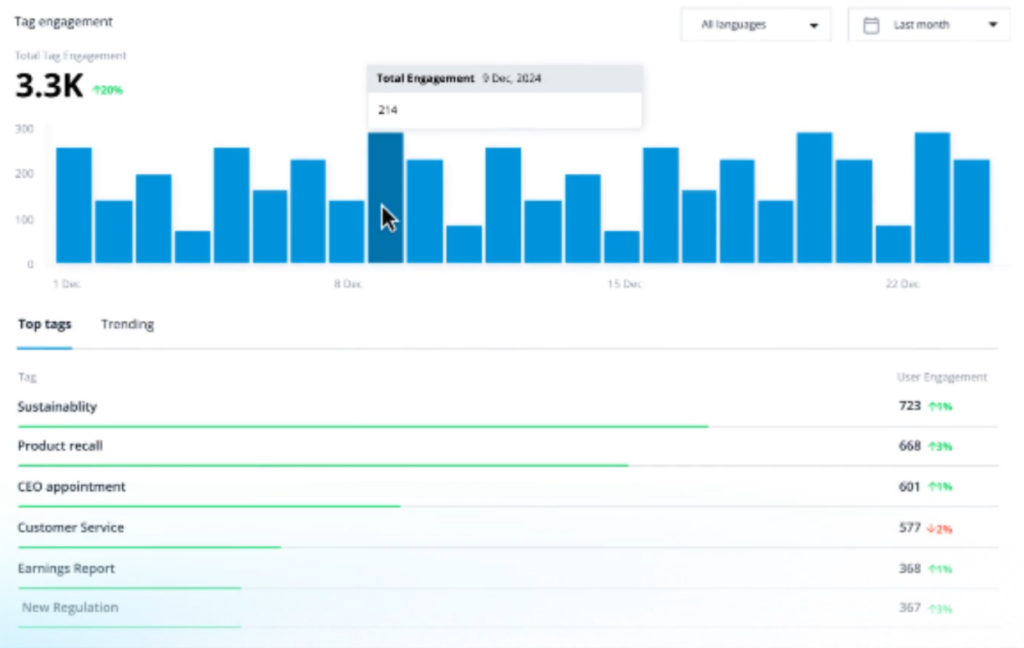Click the calendar icon in the date selector
The image size is (1024, 648).
coord(871,25)
